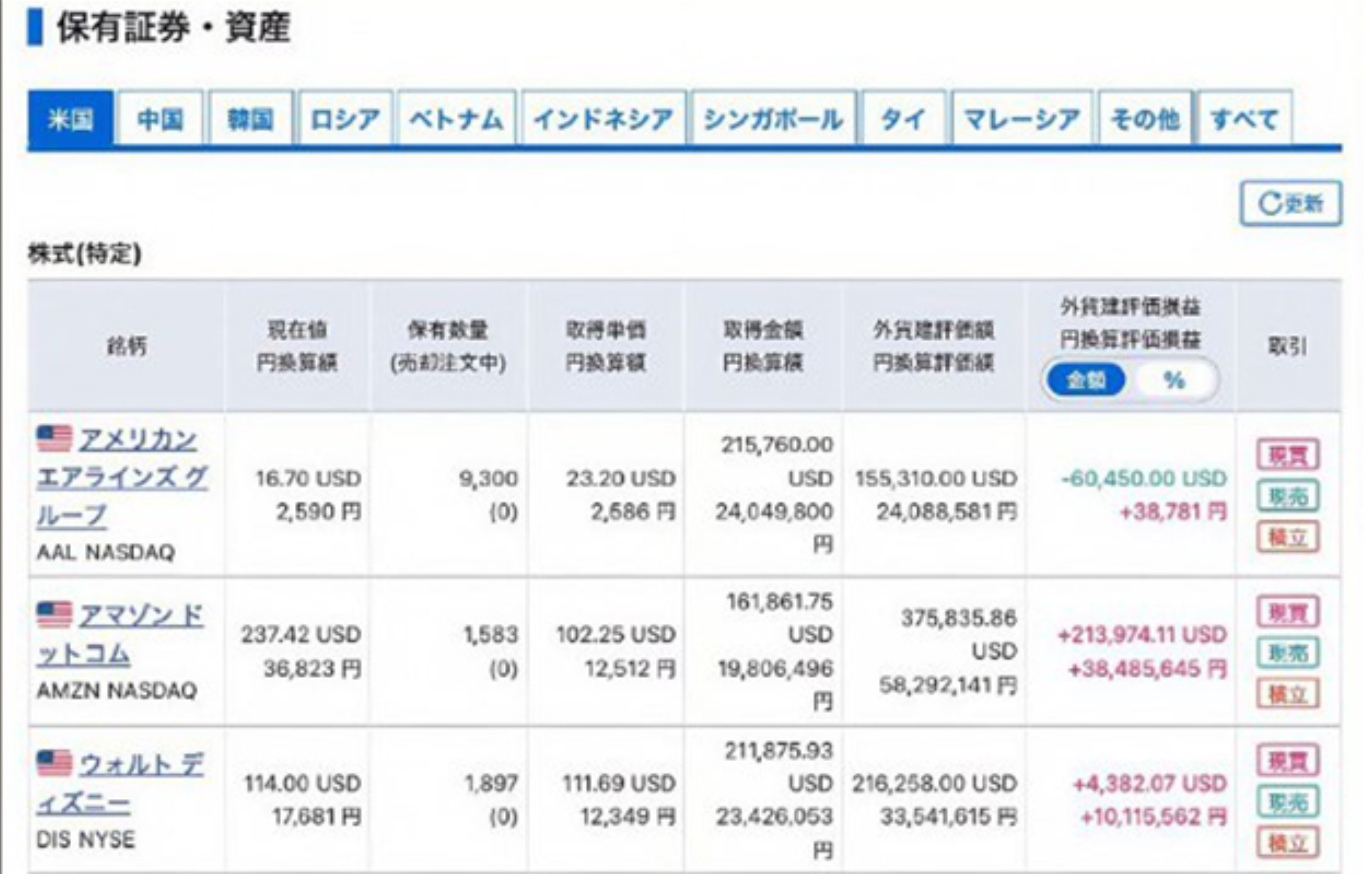Image resolution: width=1364 pixels, height=874 pixels.
Task: Click the +213,974.11 USD gain value
Action: pyautogui.click(x=1141, y=634)
